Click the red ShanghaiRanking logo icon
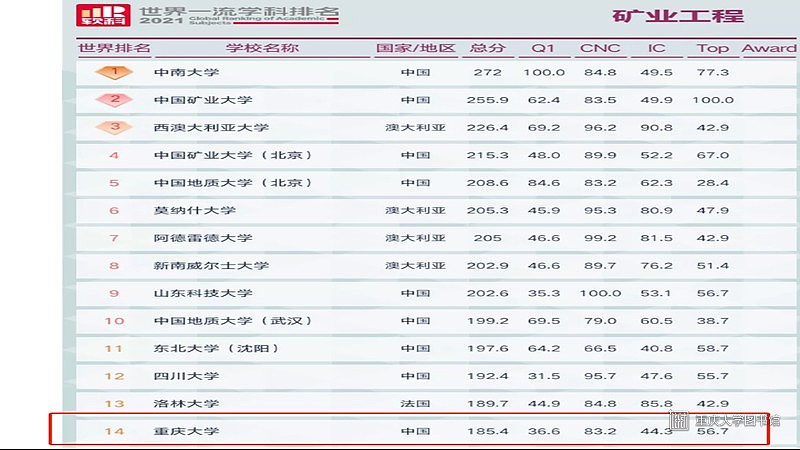This screenshot has height=450, width=800. click(x=107, y=13)
